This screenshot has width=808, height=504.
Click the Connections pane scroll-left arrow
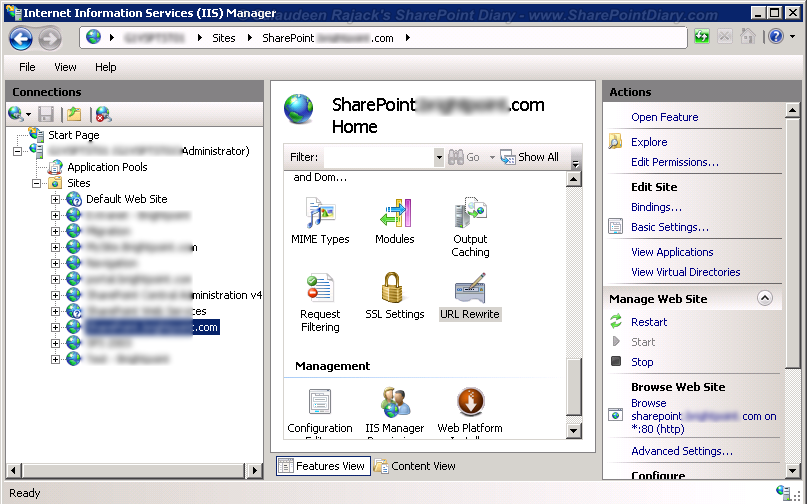[x=14, y=470]
